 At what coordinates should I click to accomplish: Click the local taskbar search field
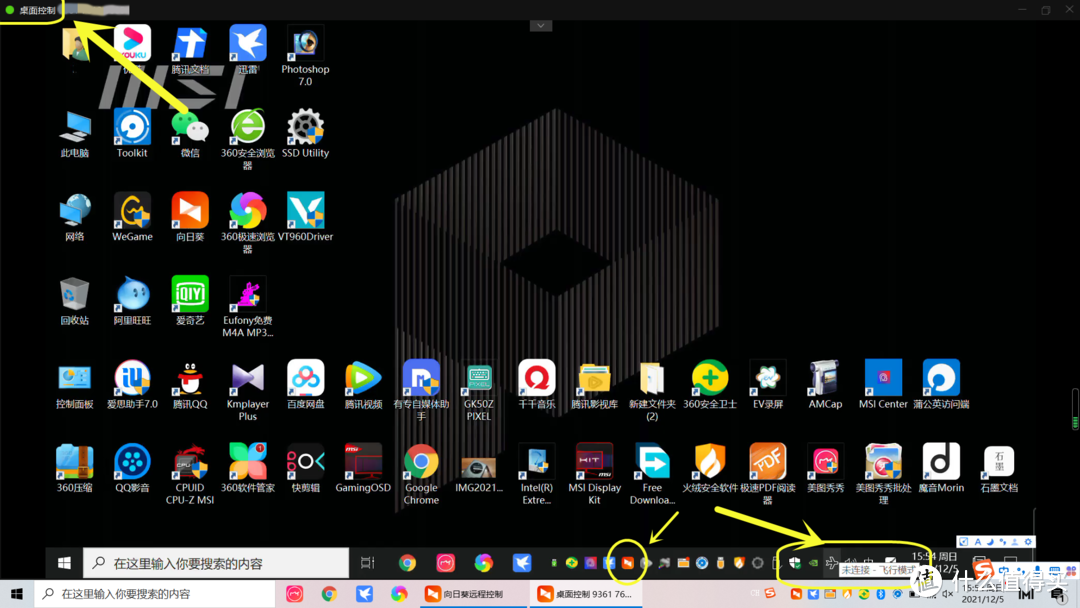pos(154,594)
